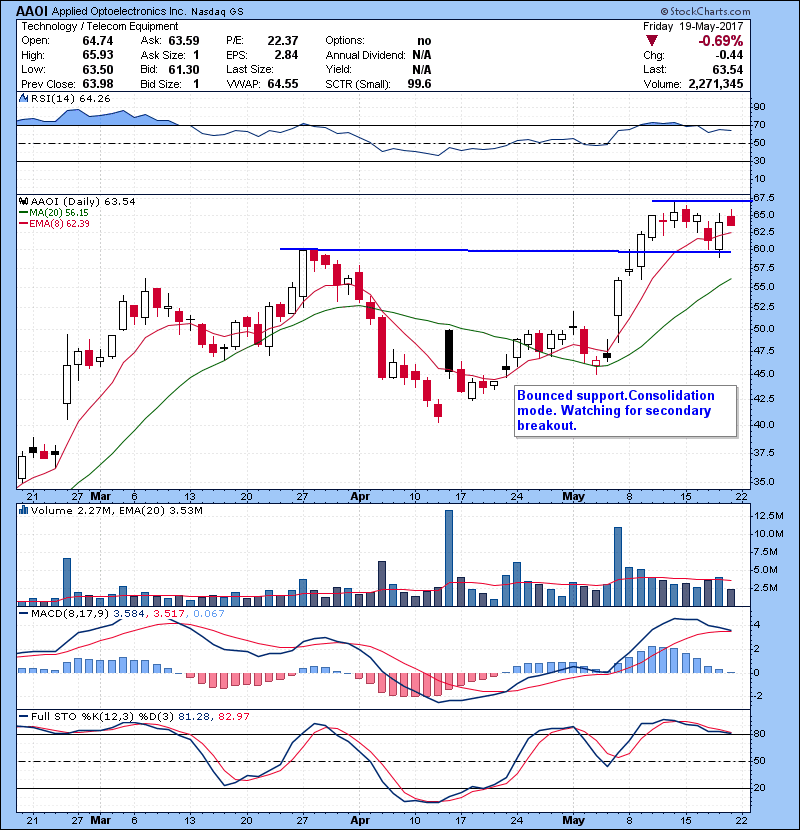Click the AAOI ticker symbol title

point(32,11)
